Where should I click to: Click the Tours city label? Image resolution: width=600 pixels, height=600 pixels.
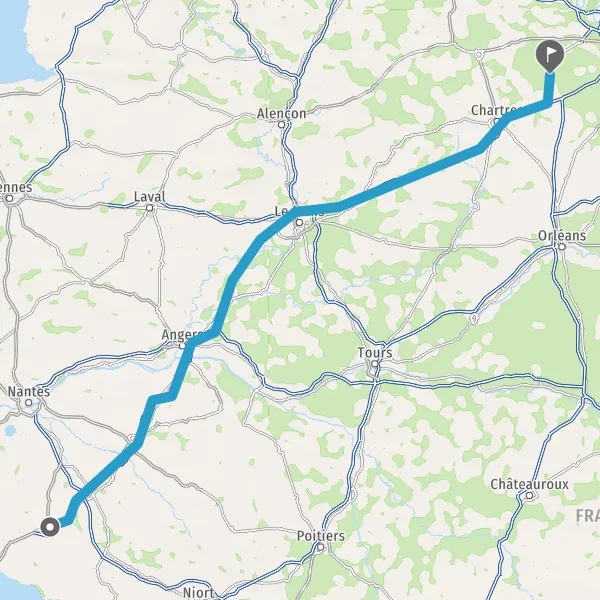tap(375, 352)
